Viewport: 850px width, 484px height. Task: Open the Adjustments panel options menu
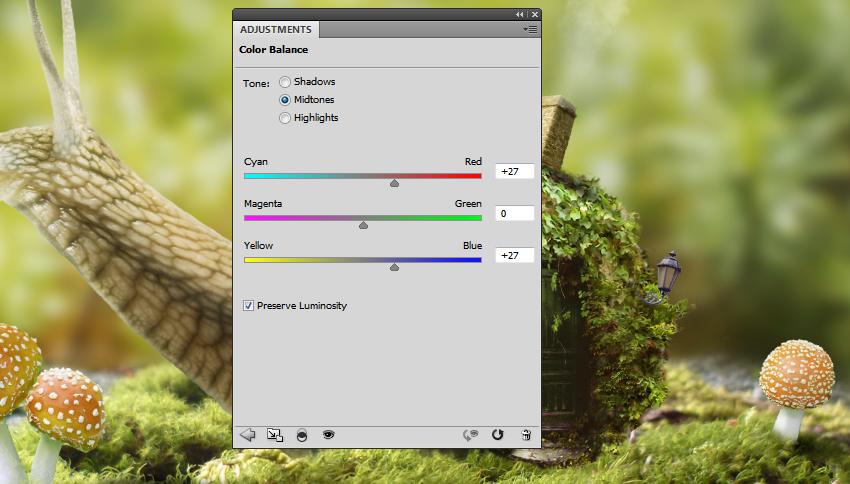tap(530, 29)
